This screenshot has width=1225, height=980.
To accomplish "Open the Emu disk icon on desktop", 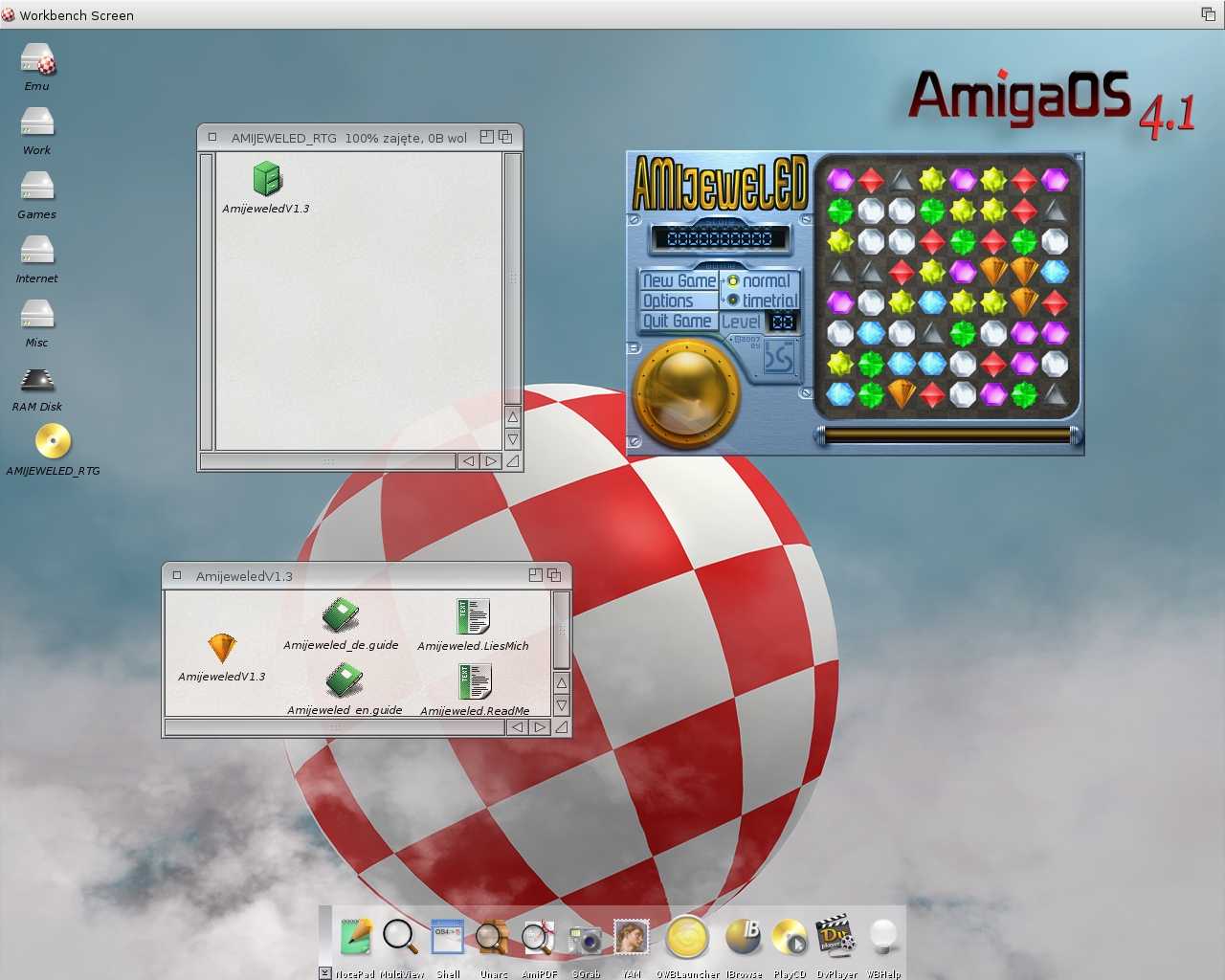I will click(37, 59).
